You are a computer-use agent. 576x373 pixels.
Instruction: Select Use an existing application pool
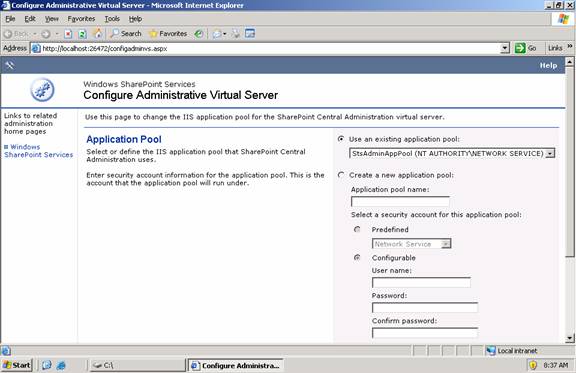341,139
